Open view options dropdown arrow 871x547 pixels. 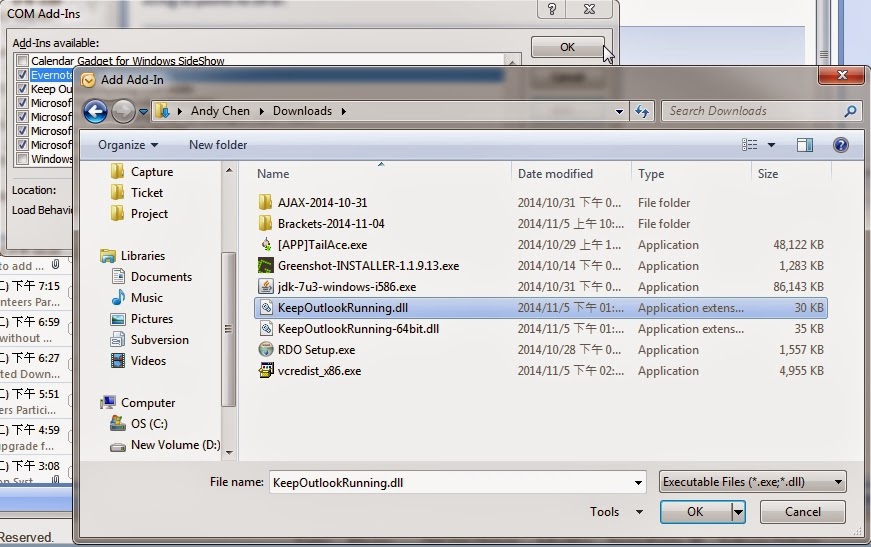pos(771,145)
